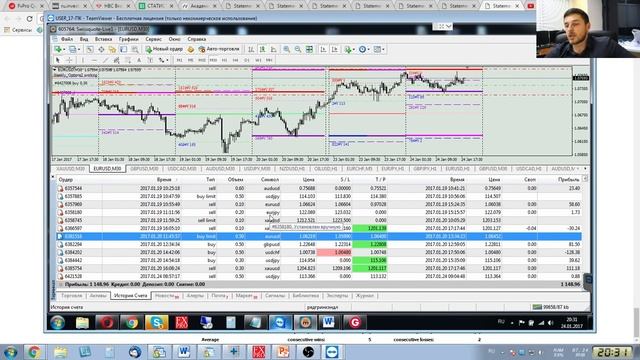Open the Файл menu
The height and width of the screenshot is (360, 640).
pyautogui.click(x=67, y=39)
